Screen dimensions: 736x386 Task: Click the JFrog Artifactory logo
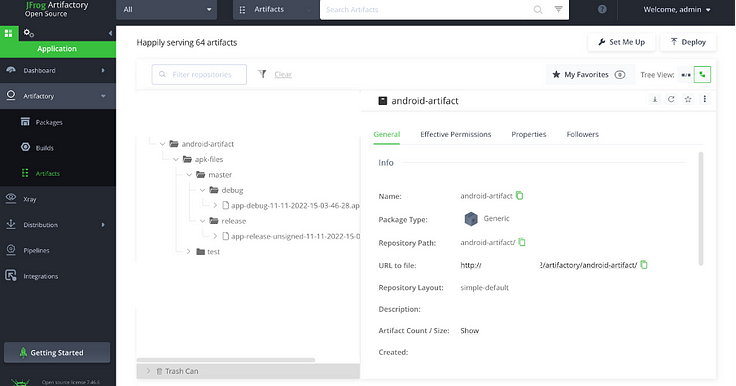(56, 9)
